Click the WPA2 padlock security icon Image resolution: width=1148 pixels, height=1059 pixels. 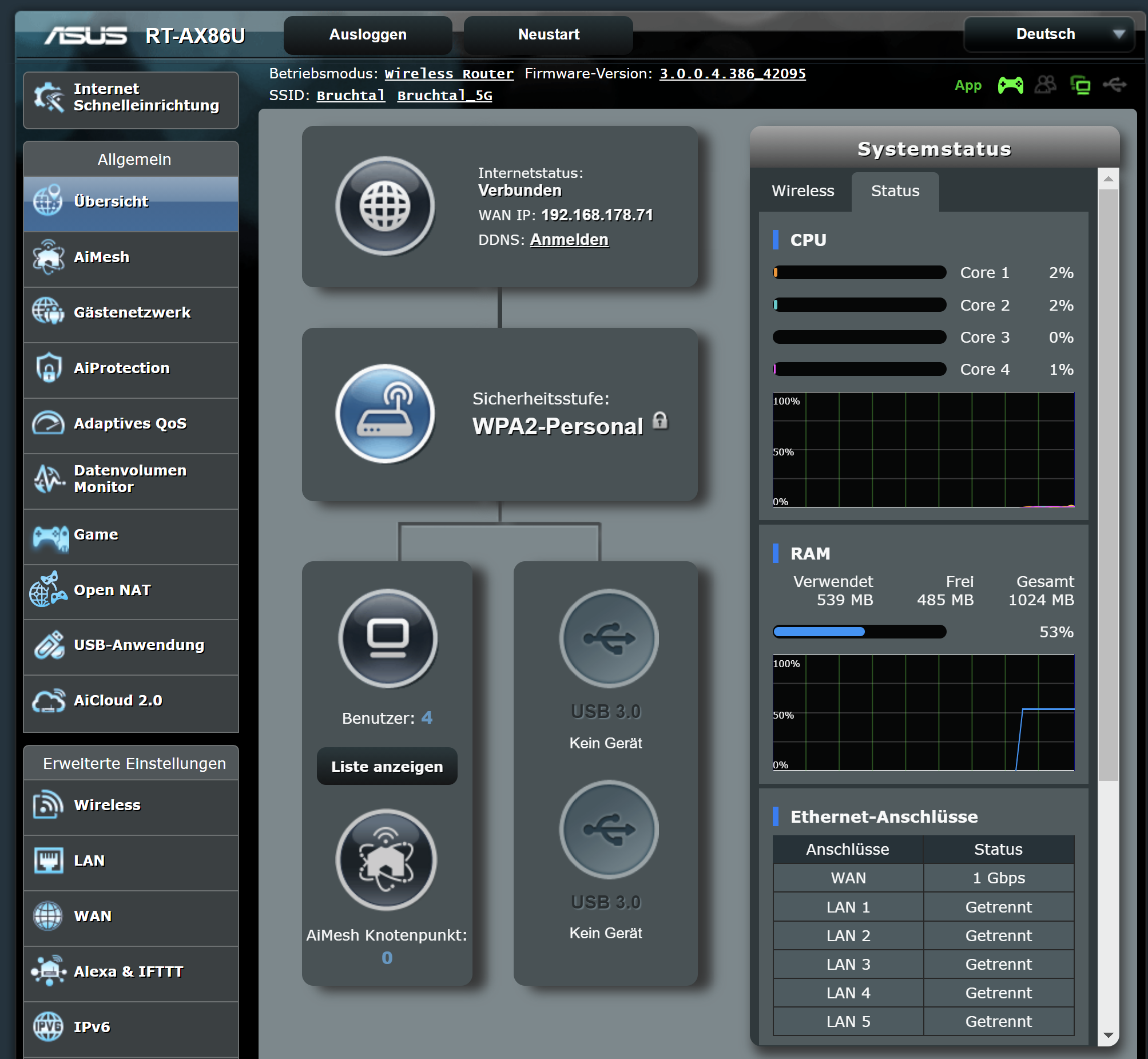point(661,420)
